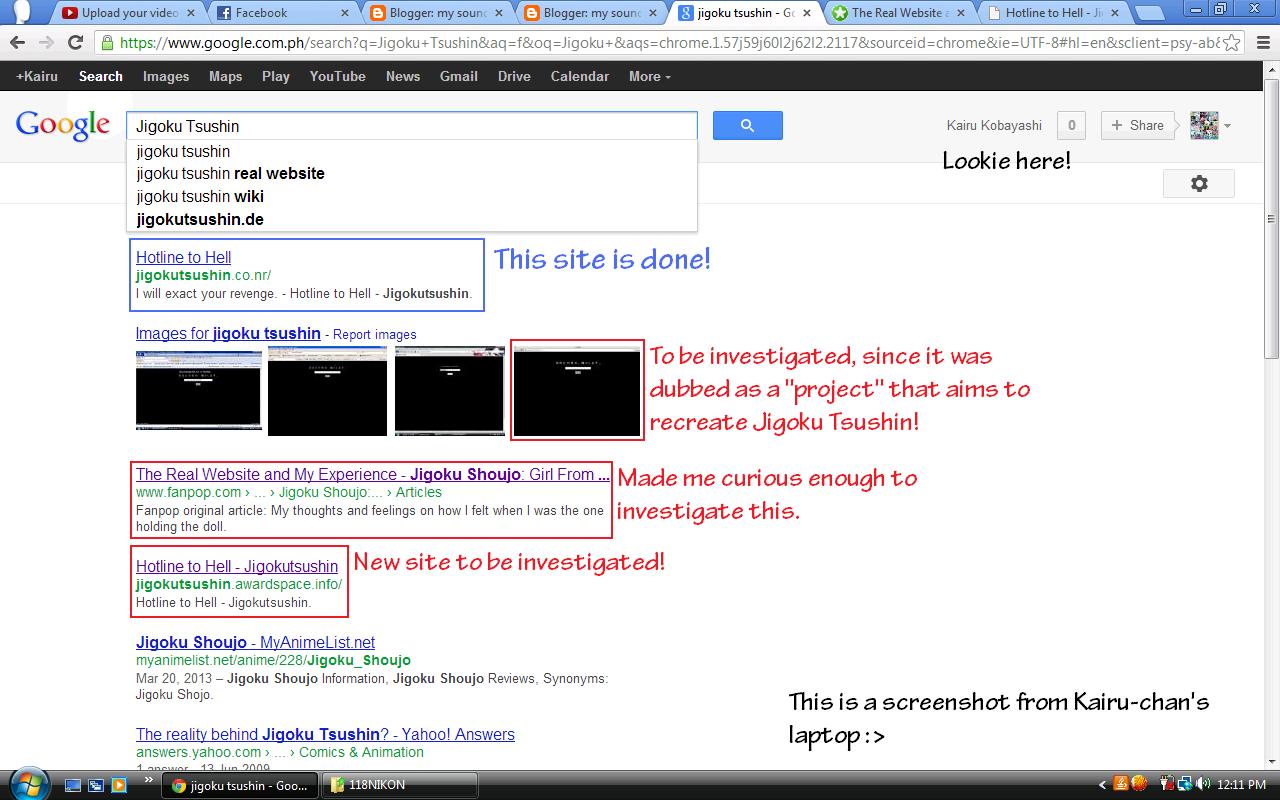1280x800 pixels.
Task: Select suggestion 'jigoku tsushin real website'
Action: tap(412, 174)
